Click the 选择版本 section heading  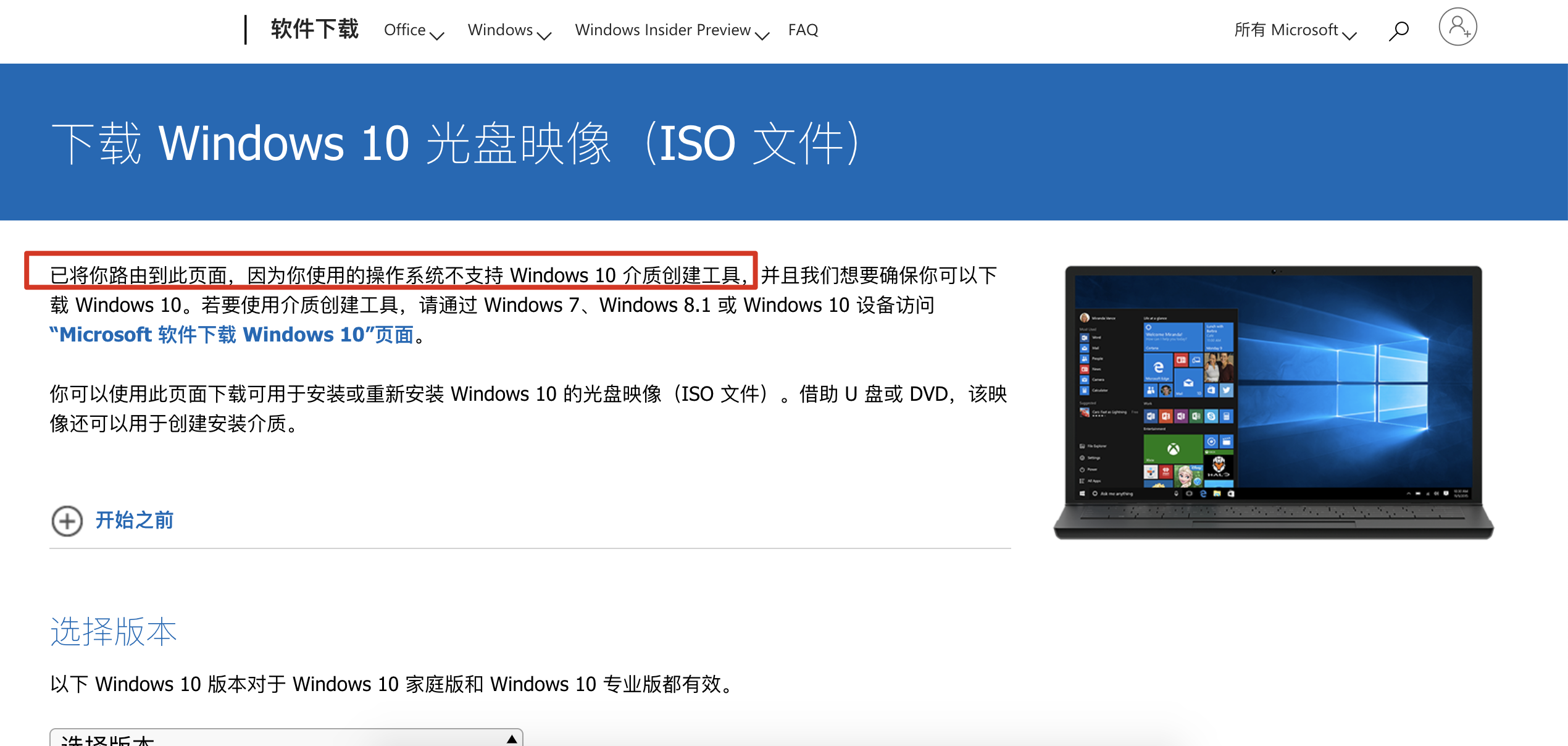114,631
